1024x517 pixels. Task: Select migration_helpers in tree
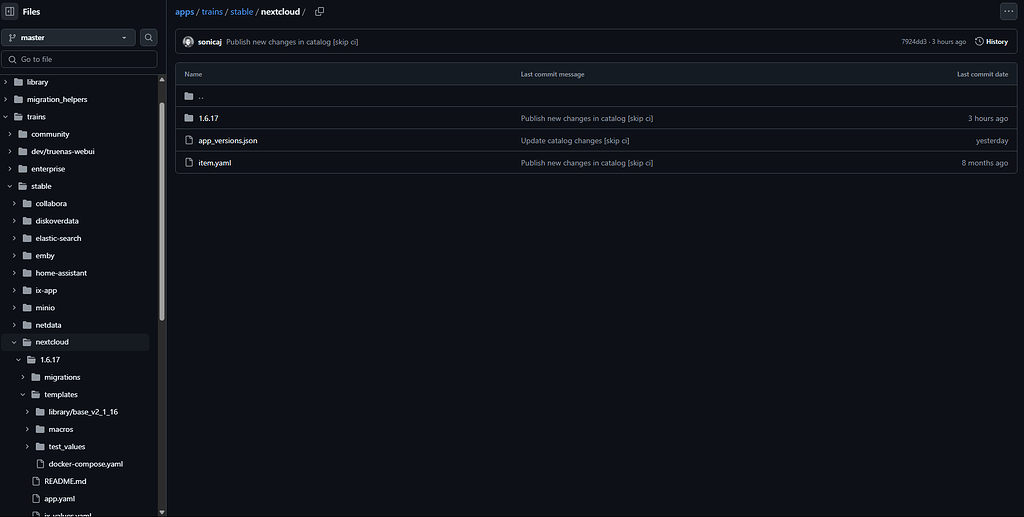(57, 99)
